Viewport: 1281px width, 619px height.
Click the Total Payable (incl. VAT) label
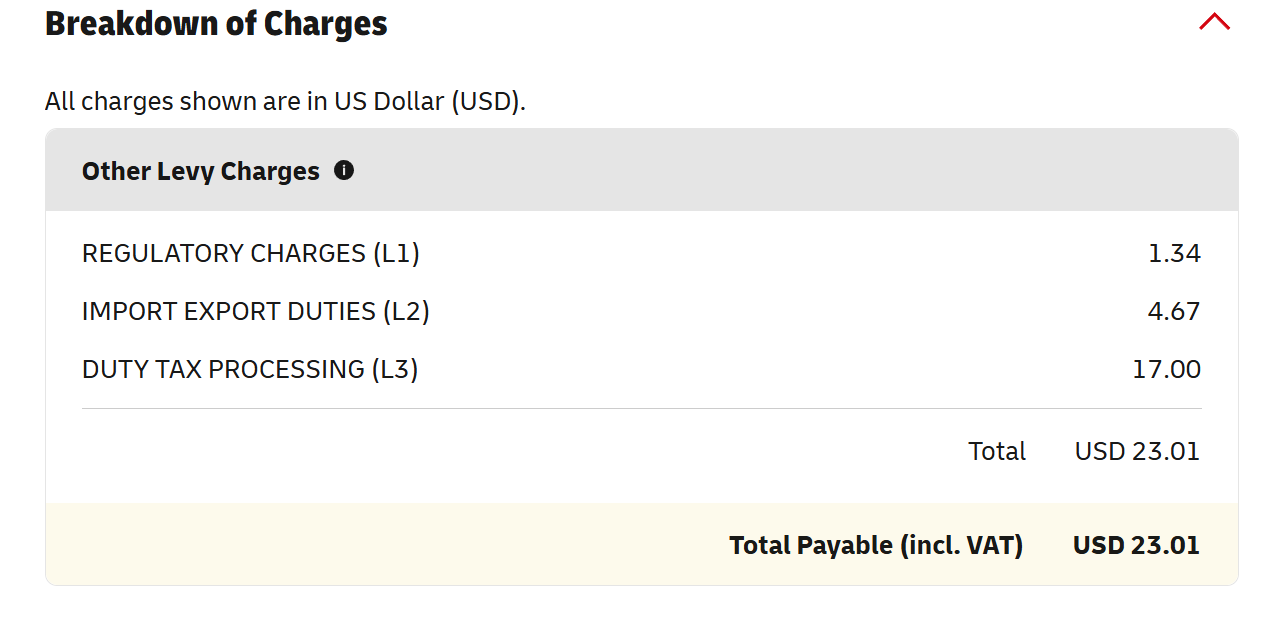tap(876, 546)
